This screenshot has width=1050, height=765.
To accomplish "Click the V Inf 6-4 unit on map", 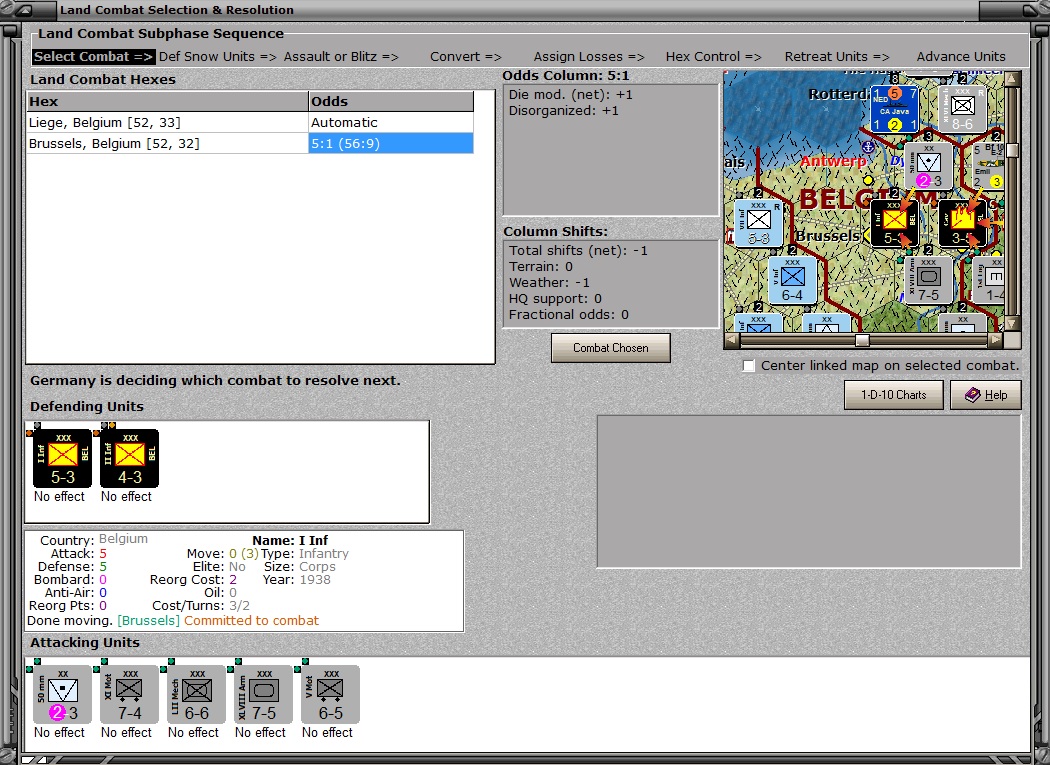I will 792,281.
